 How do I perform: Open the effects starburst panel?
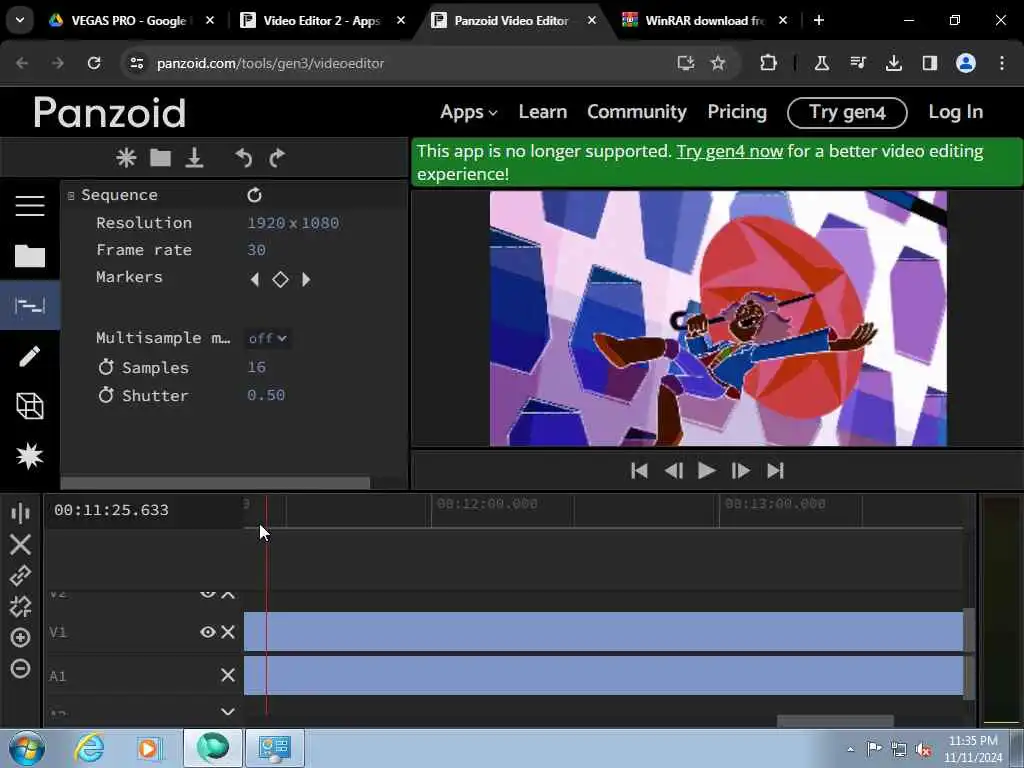(x=30, y=456)
